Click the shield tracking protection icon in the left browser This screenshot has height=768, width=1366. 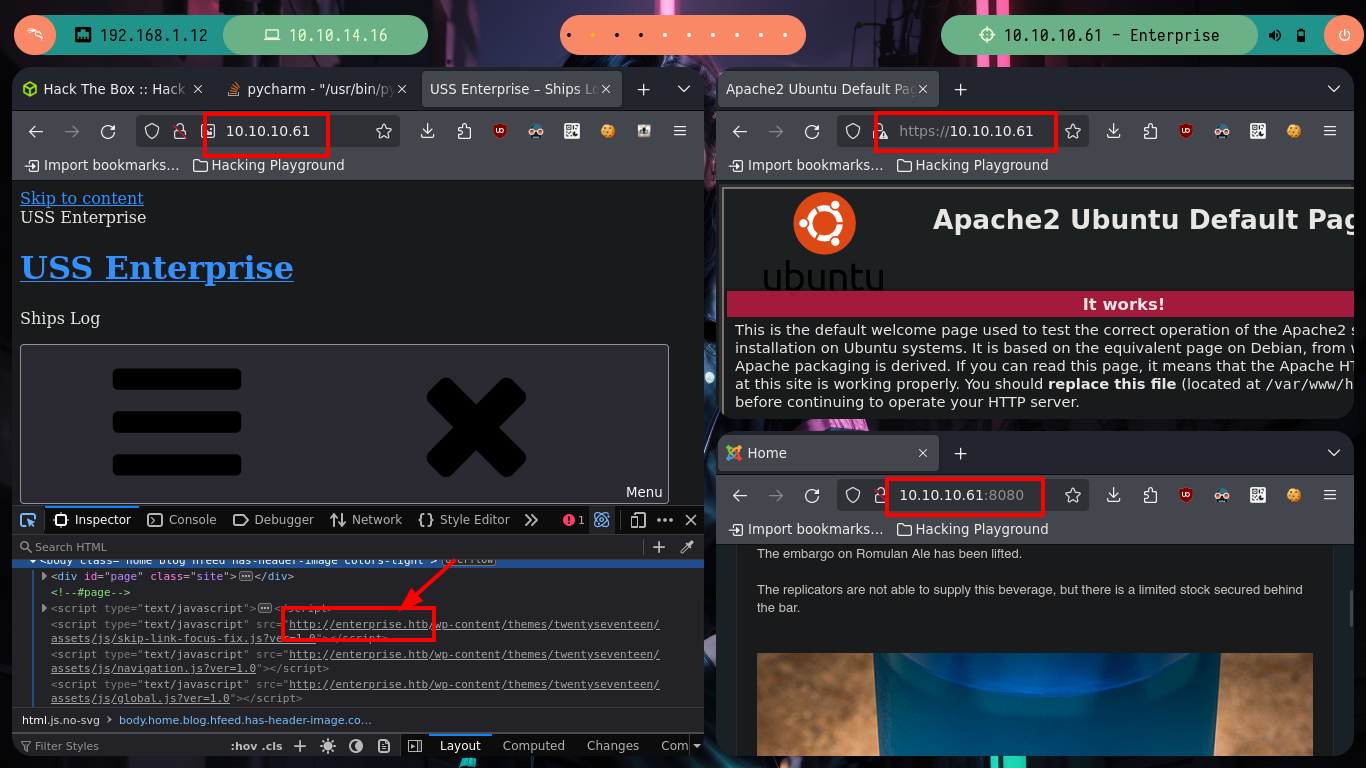152,131
